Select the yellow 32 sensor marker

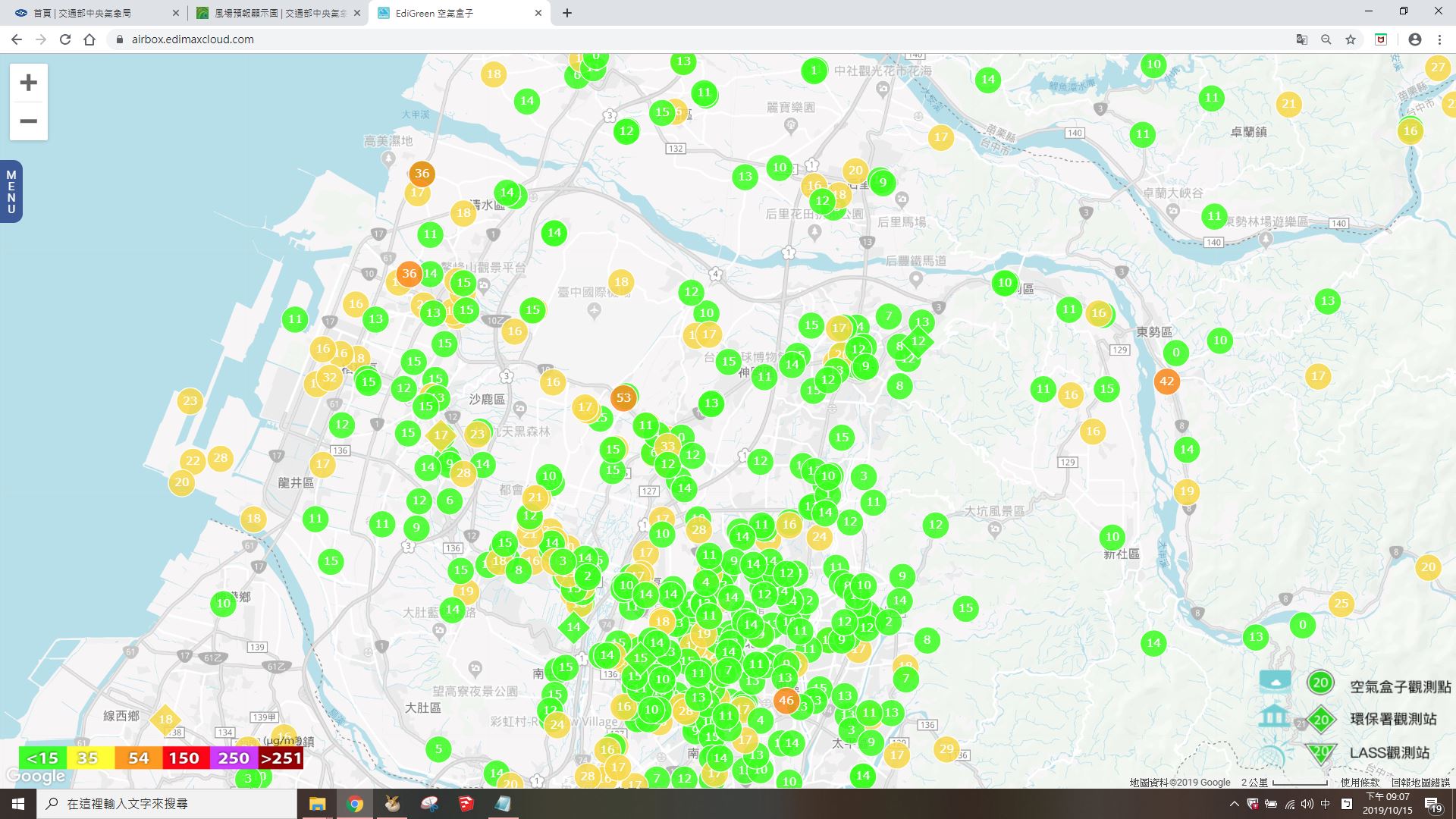(329, 377)
